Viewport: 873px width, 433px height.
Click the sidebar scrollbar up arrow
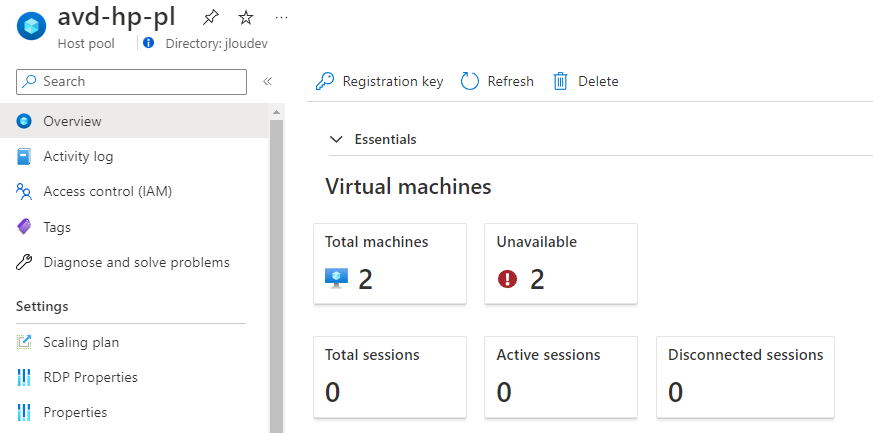point(277,112)
